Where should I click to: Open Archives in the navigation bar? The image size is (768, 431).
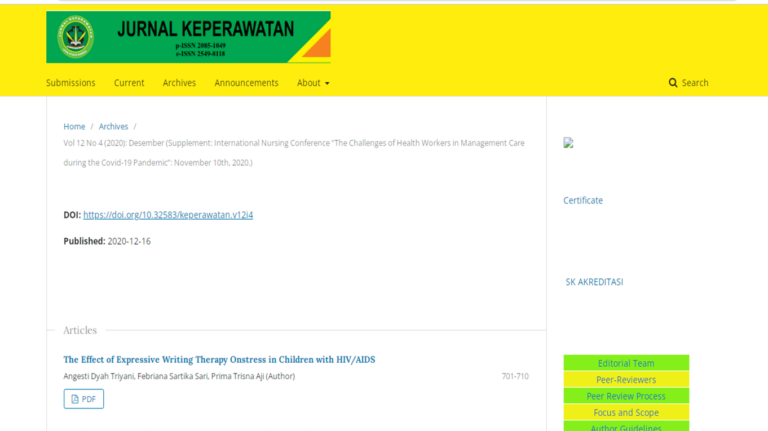point(179,83)
